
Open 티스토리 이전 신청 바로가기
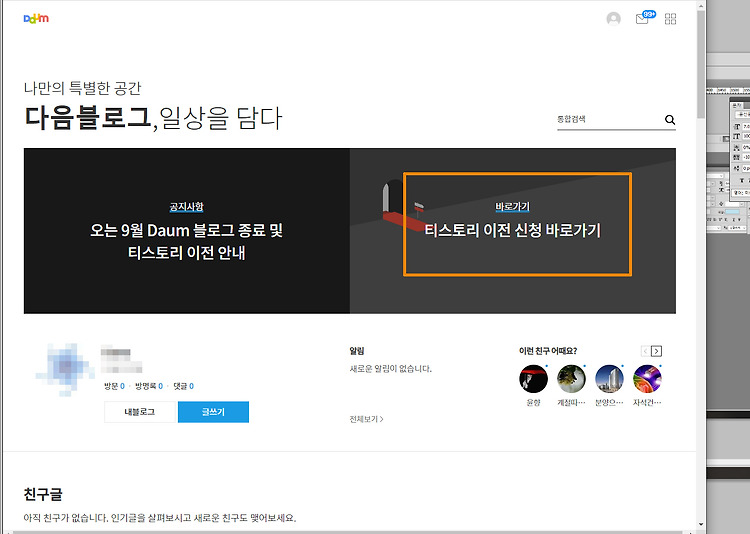coord(512,230)
